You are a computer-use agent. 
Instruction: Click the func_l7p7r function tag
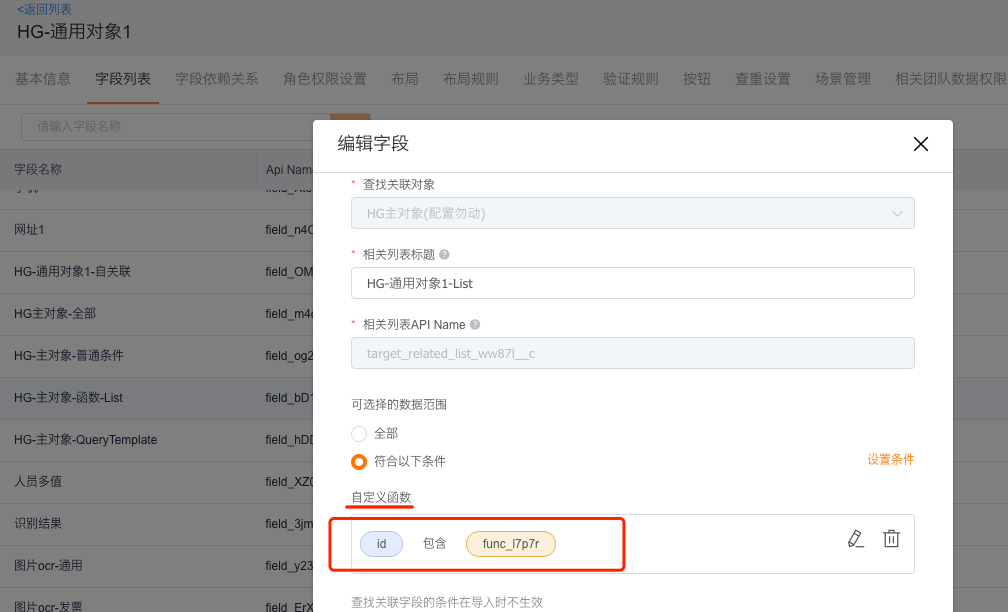[510, 544]
